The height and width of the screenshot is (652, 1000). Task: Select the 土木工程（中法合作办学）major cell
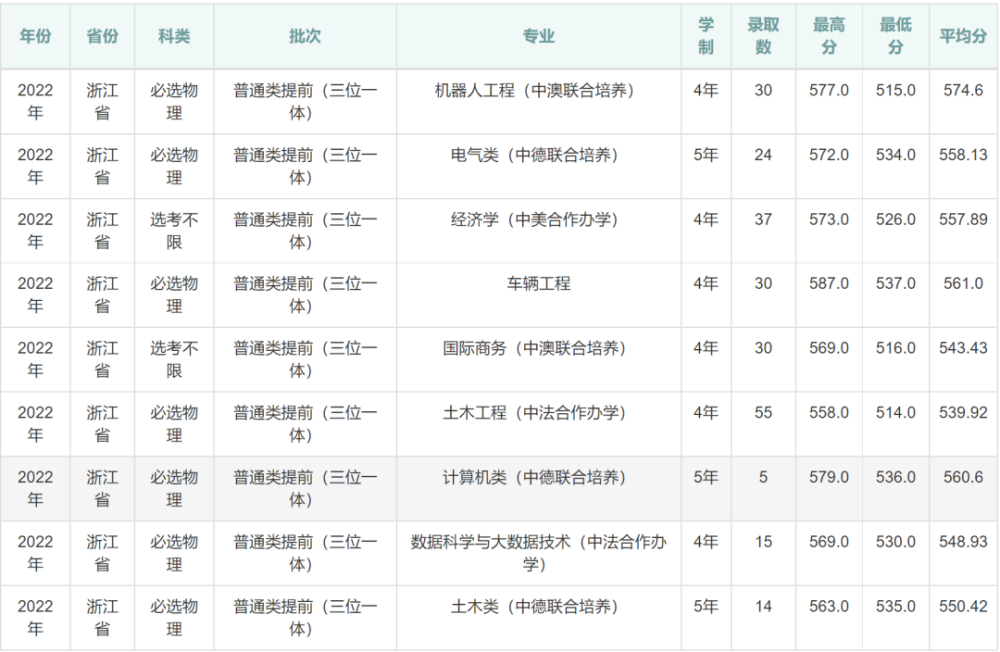(x=536, y=412)
